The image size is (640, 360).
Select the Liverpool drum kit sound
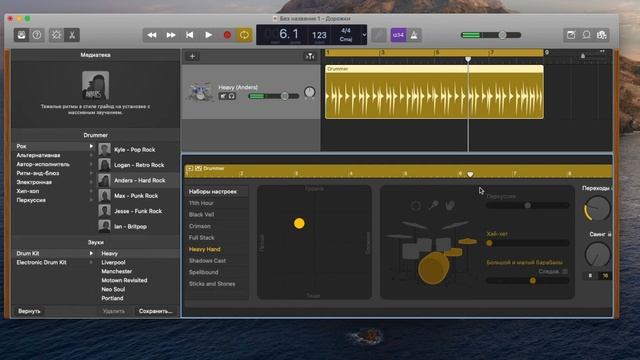(x=113, y=262)
